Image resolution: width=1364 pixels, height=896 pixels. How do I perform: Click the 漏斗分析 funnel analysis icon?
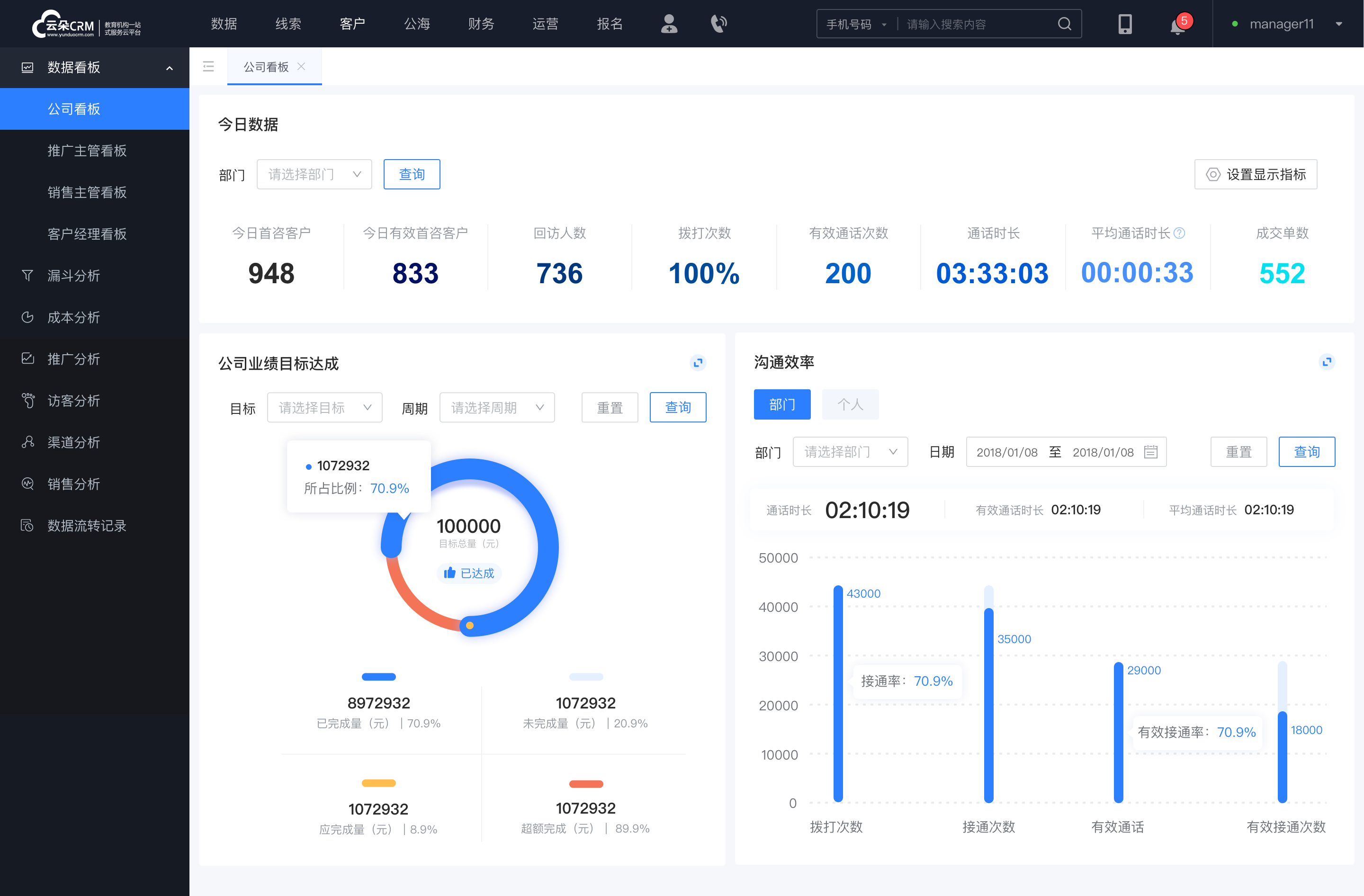coord(27,275)
